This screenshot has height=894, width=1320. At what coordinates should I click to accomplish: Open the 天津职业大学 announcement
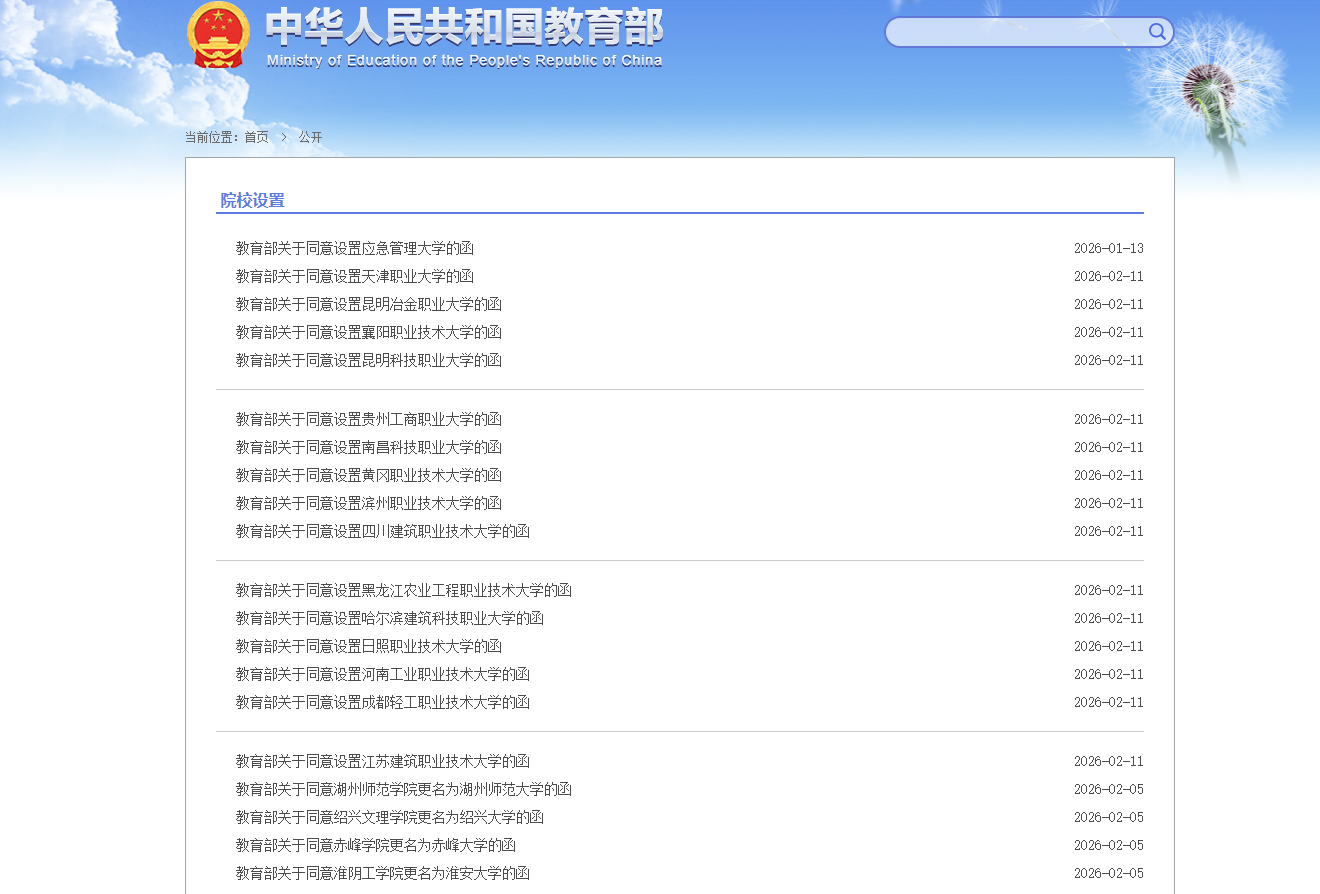[x=354, y=276]
